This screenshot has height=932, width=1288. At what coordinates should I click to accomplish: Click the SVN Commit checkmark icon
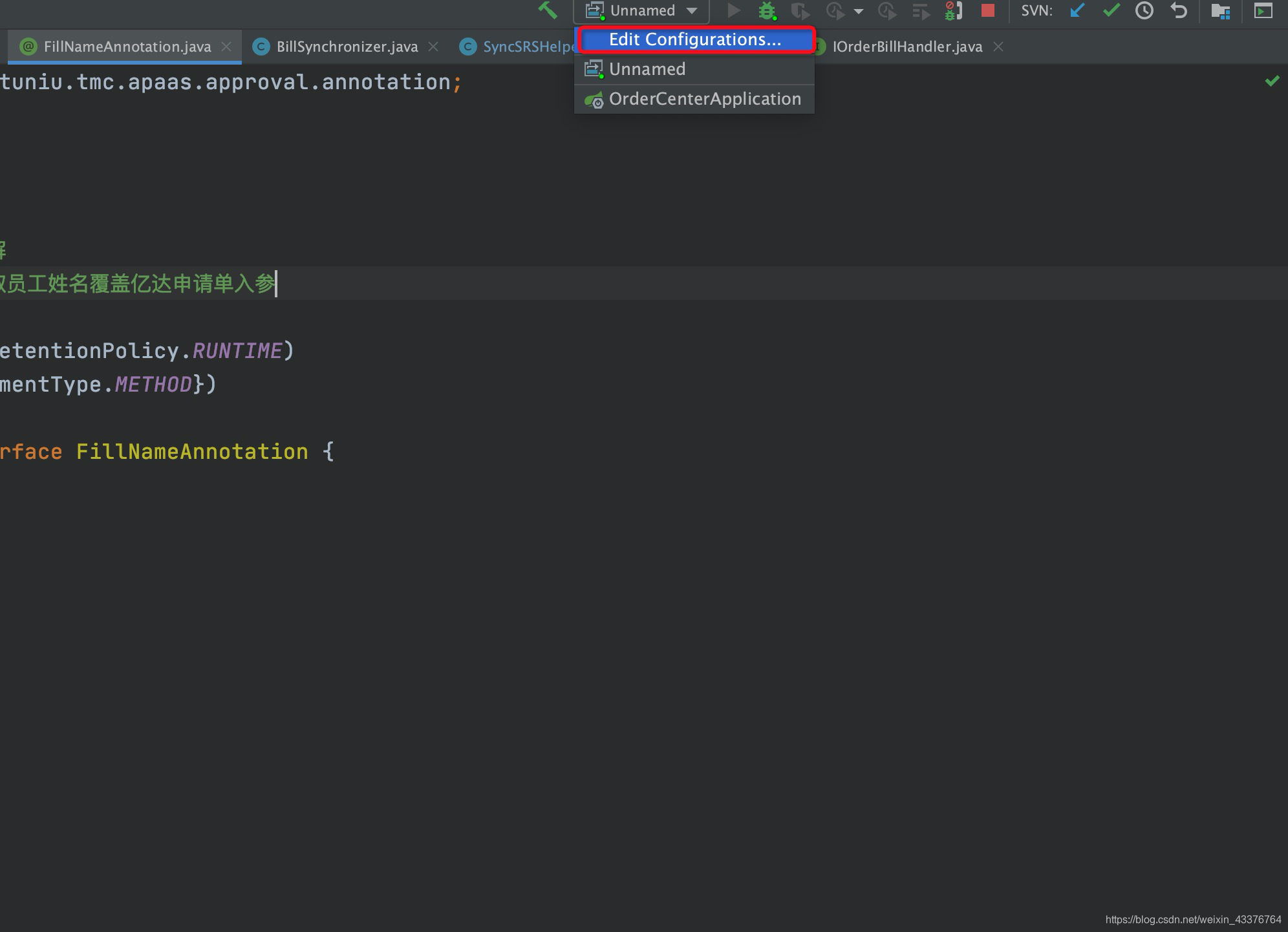[1111, 11]
